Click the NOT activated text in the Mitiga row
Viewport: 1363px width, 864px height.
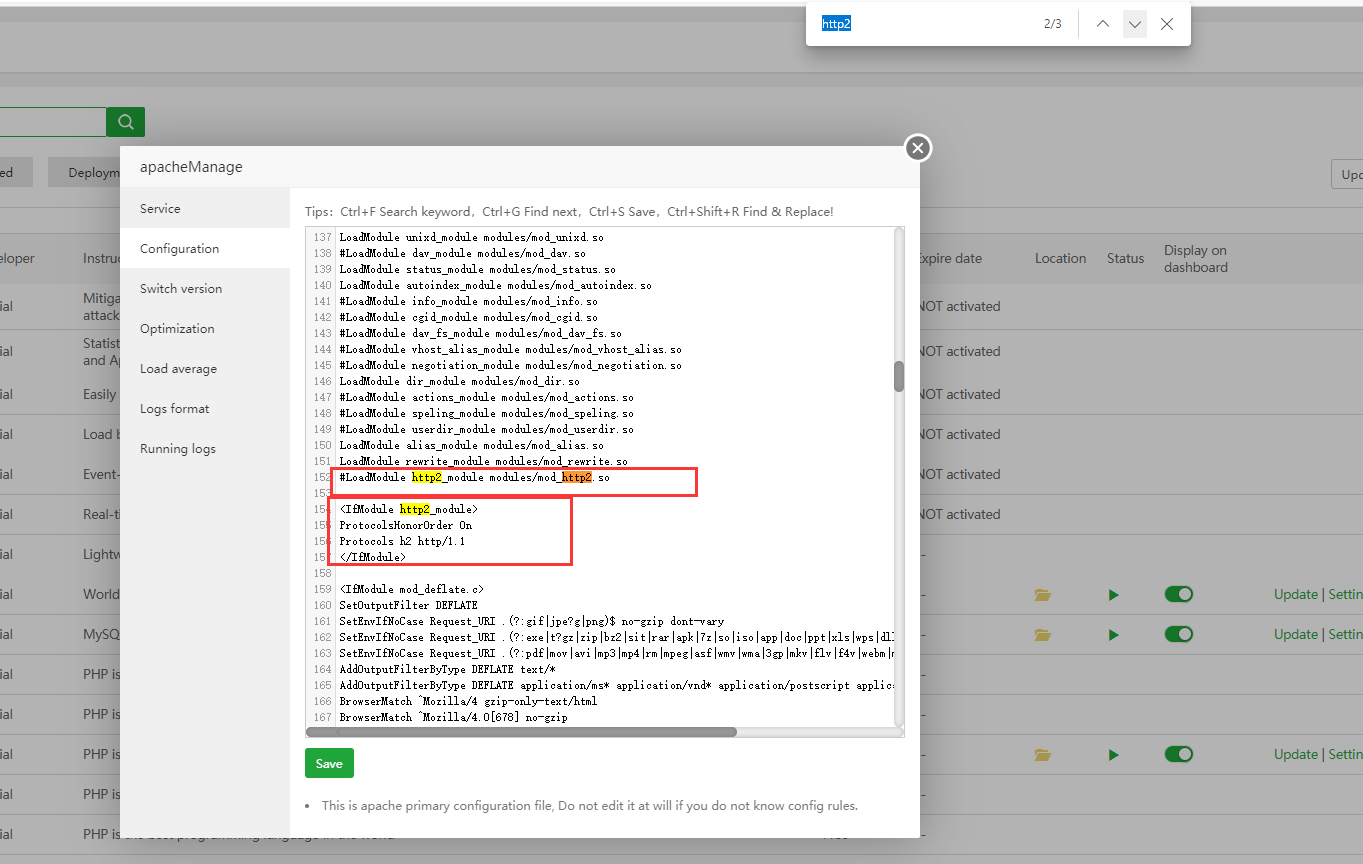tap(958, 307)
